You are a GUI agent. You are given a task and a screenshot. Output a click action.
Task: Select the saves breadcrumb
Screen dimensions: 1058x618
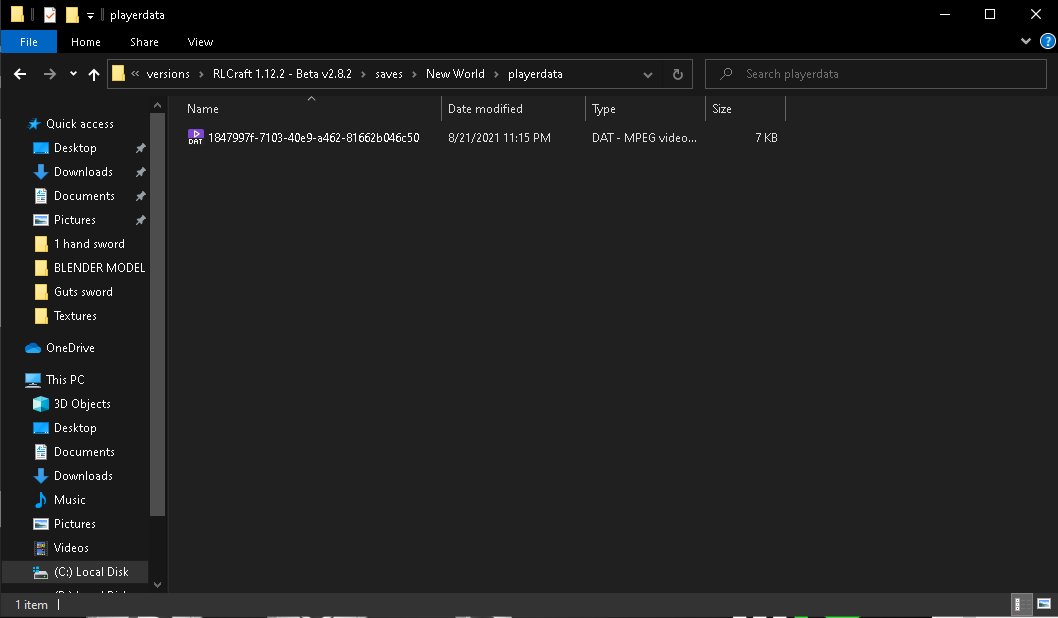tap(389, 74)
